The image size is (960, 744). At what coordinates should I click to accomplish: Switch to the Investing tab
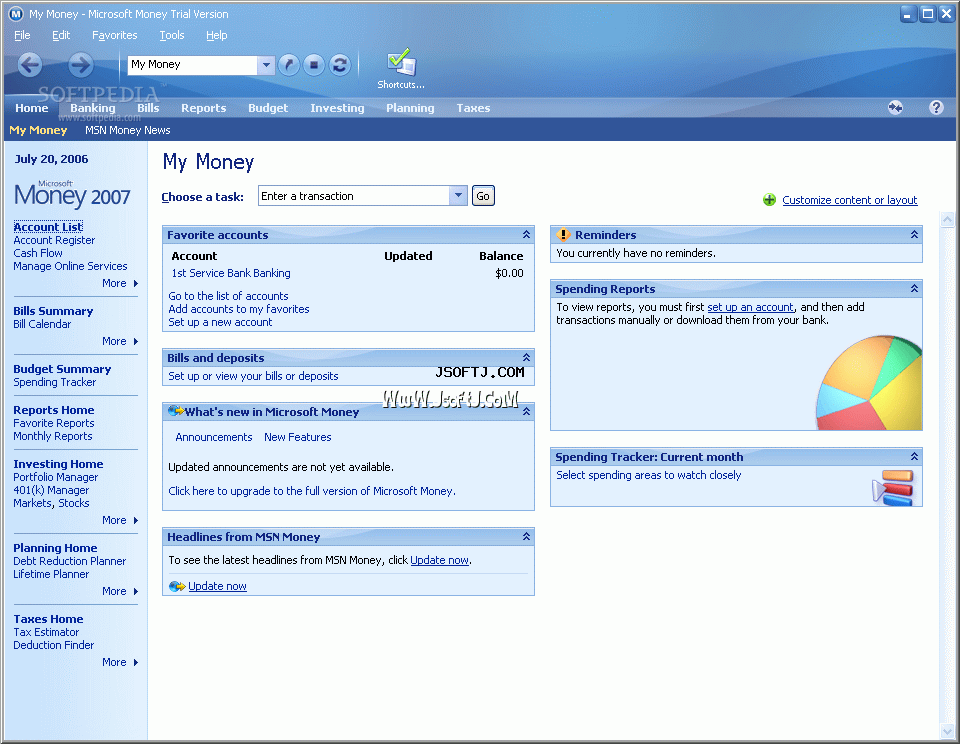click(337, 108)
